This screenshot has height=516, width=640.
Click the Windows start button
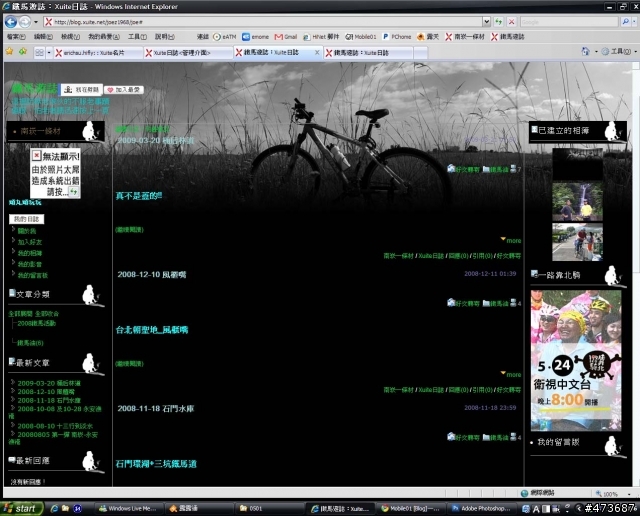21,508
